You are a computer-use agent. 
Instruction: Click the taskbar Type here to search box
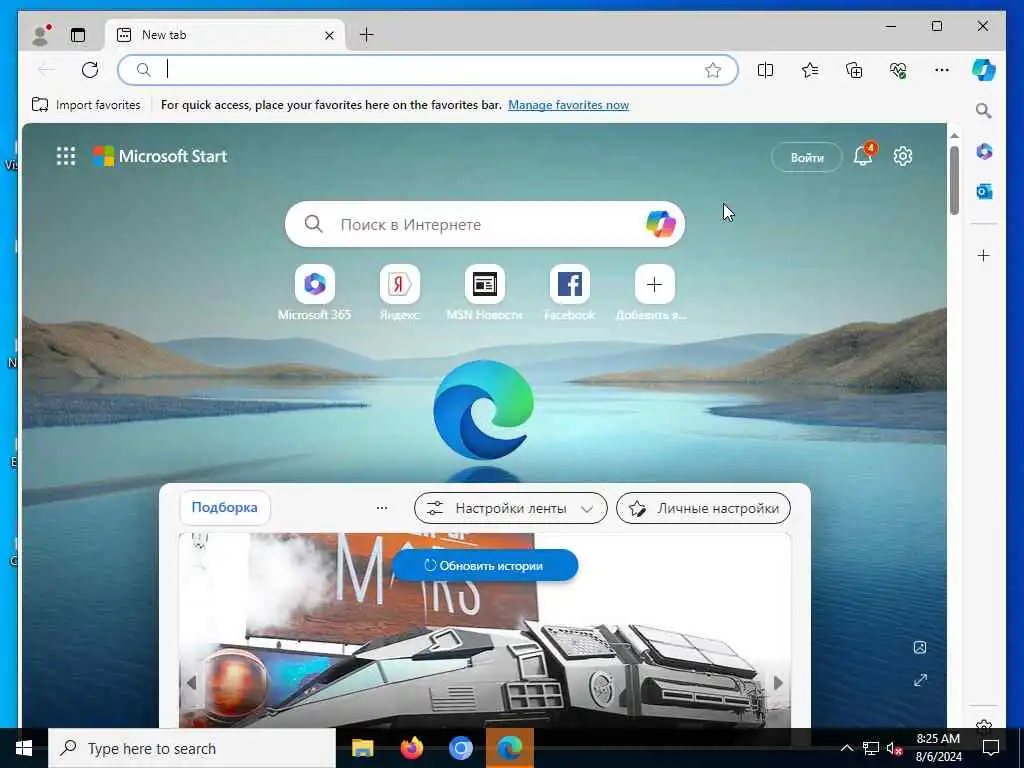[192, 748]
